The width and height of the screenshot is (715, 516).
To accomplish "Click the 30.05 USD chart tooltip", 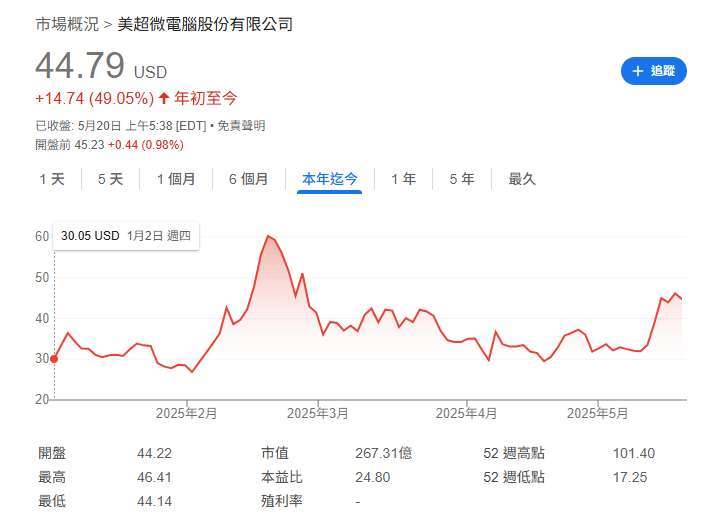I will click(126, 236).
